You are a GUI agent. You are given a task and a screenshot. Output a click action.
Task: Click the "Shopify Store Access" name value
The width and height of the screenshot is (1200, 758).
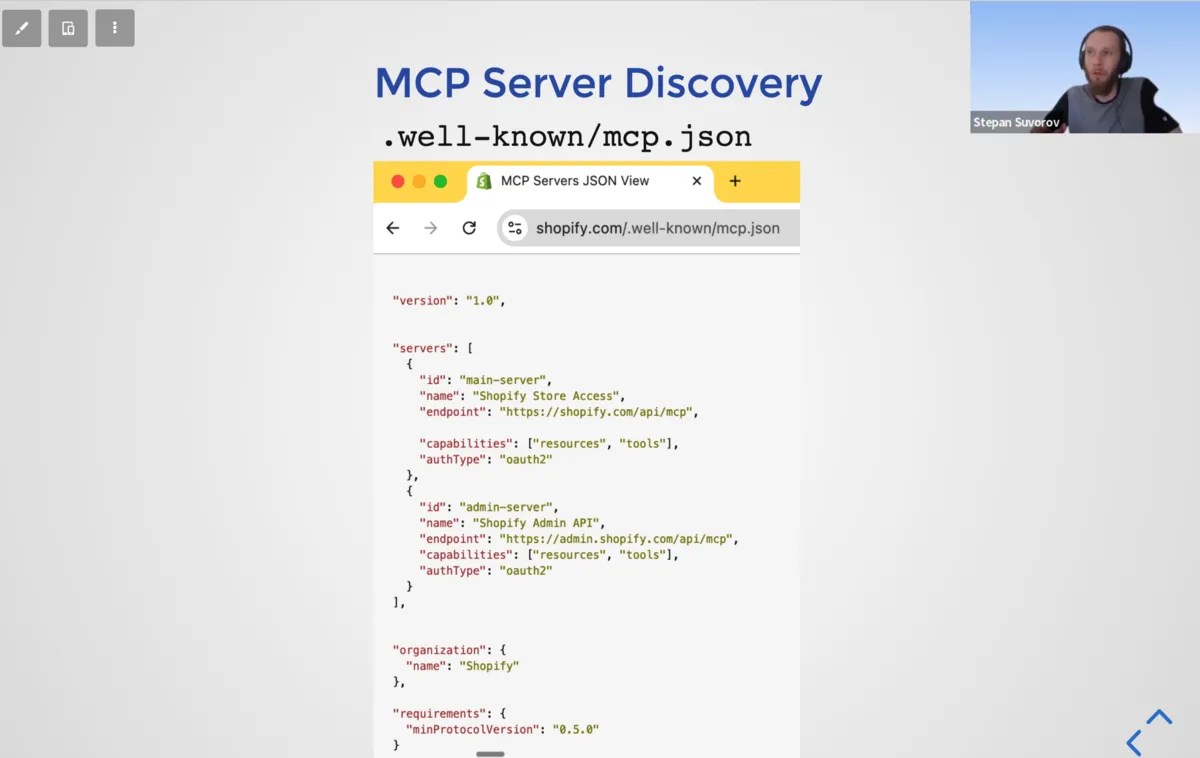pyautogui.click(x=546, y=396)
